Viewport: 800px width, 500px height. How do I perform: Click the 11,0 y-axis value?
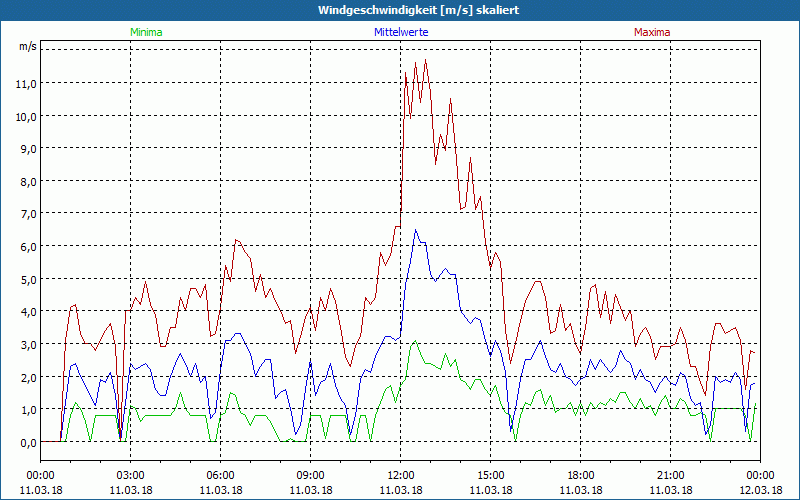tap(26, 83)
